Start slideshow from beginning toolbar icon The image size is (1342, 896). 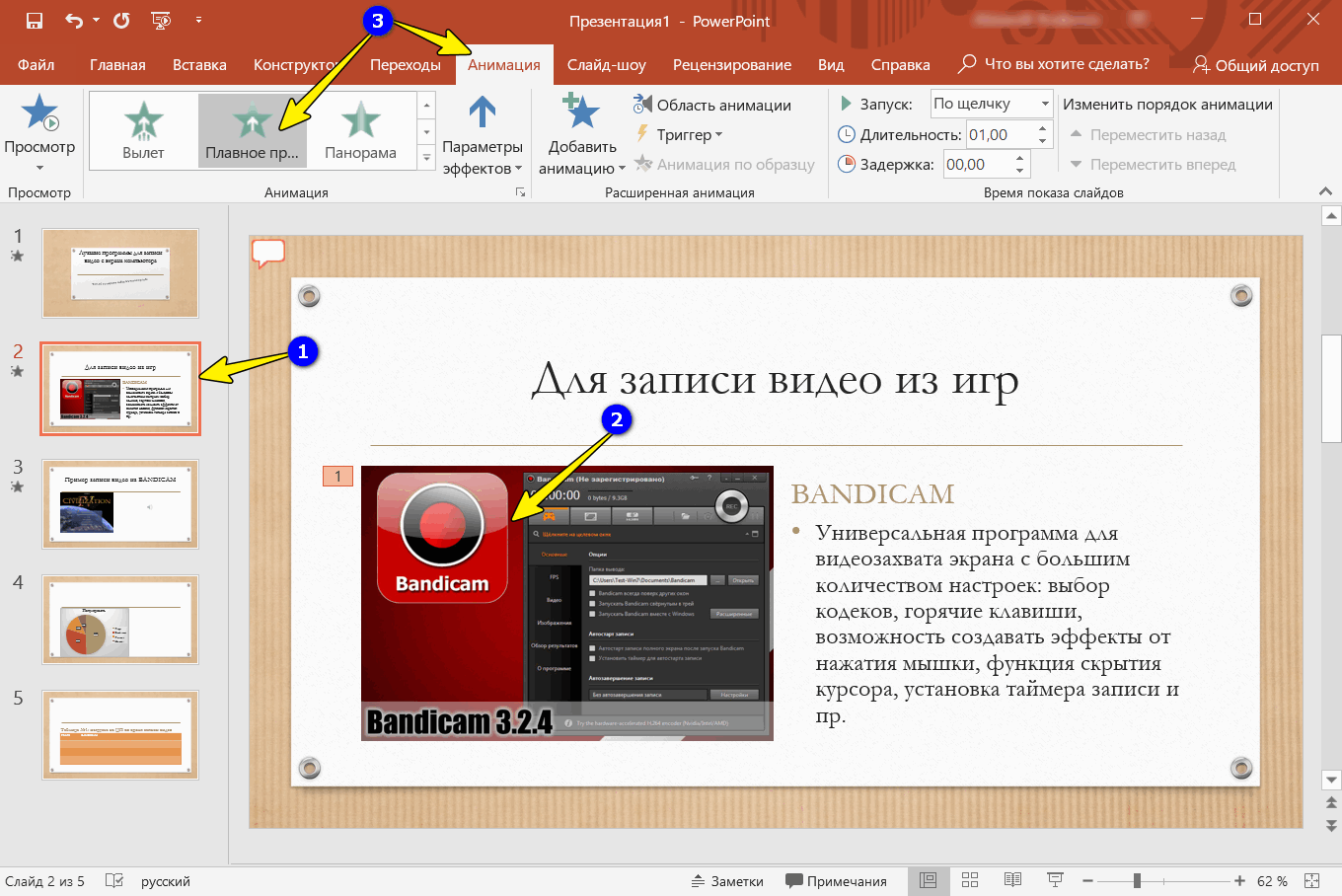(161, 20)
